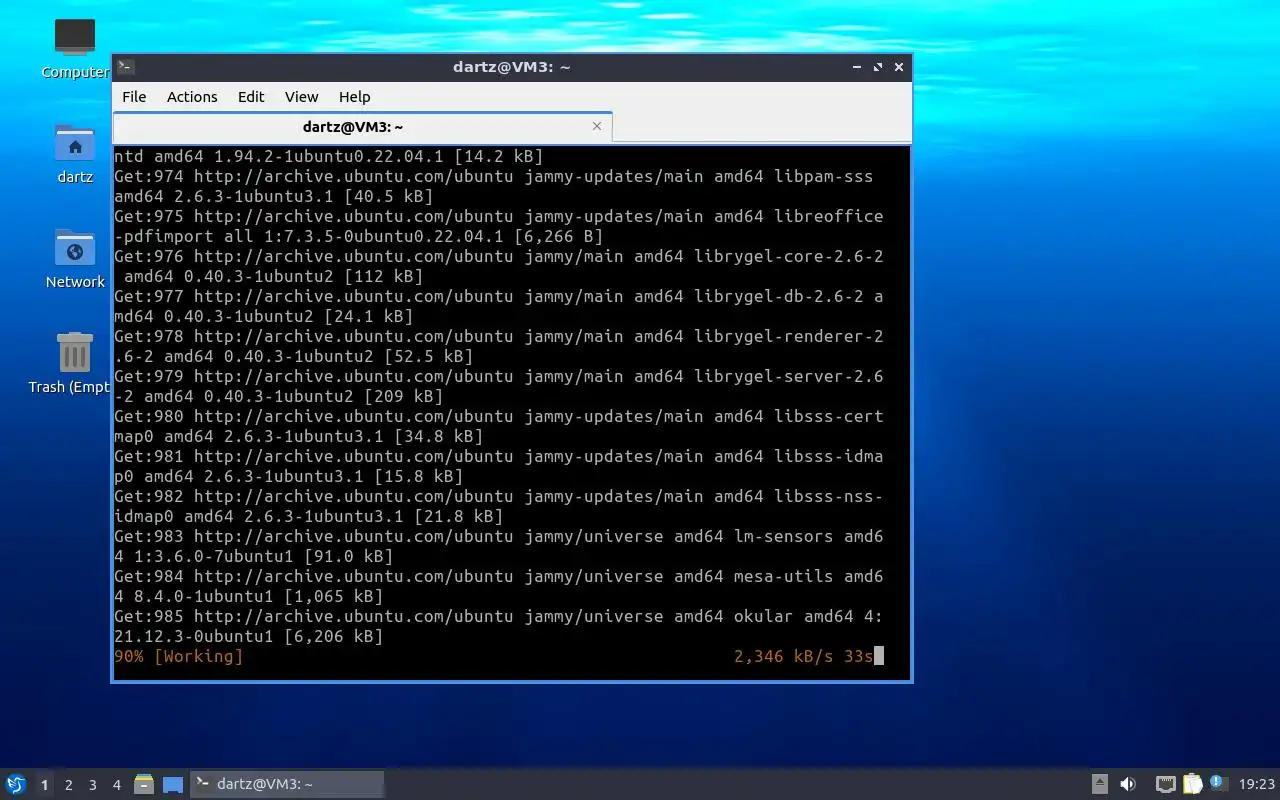
Task: Switch to workspace 4 in pager
Action: coord(116,785)
